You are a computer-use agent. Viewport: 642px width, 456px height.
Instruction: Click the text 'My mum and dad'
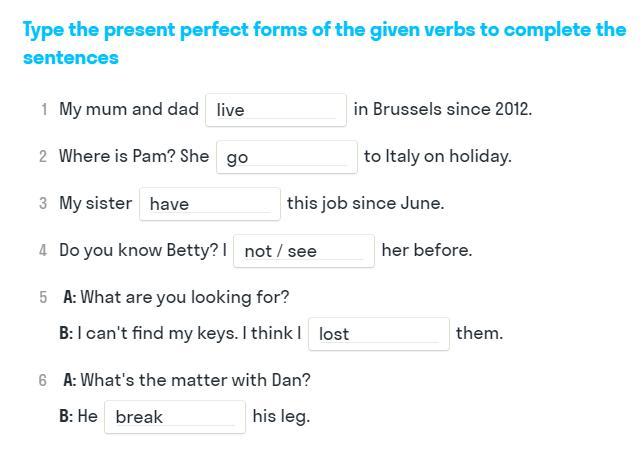coord(129,109)
